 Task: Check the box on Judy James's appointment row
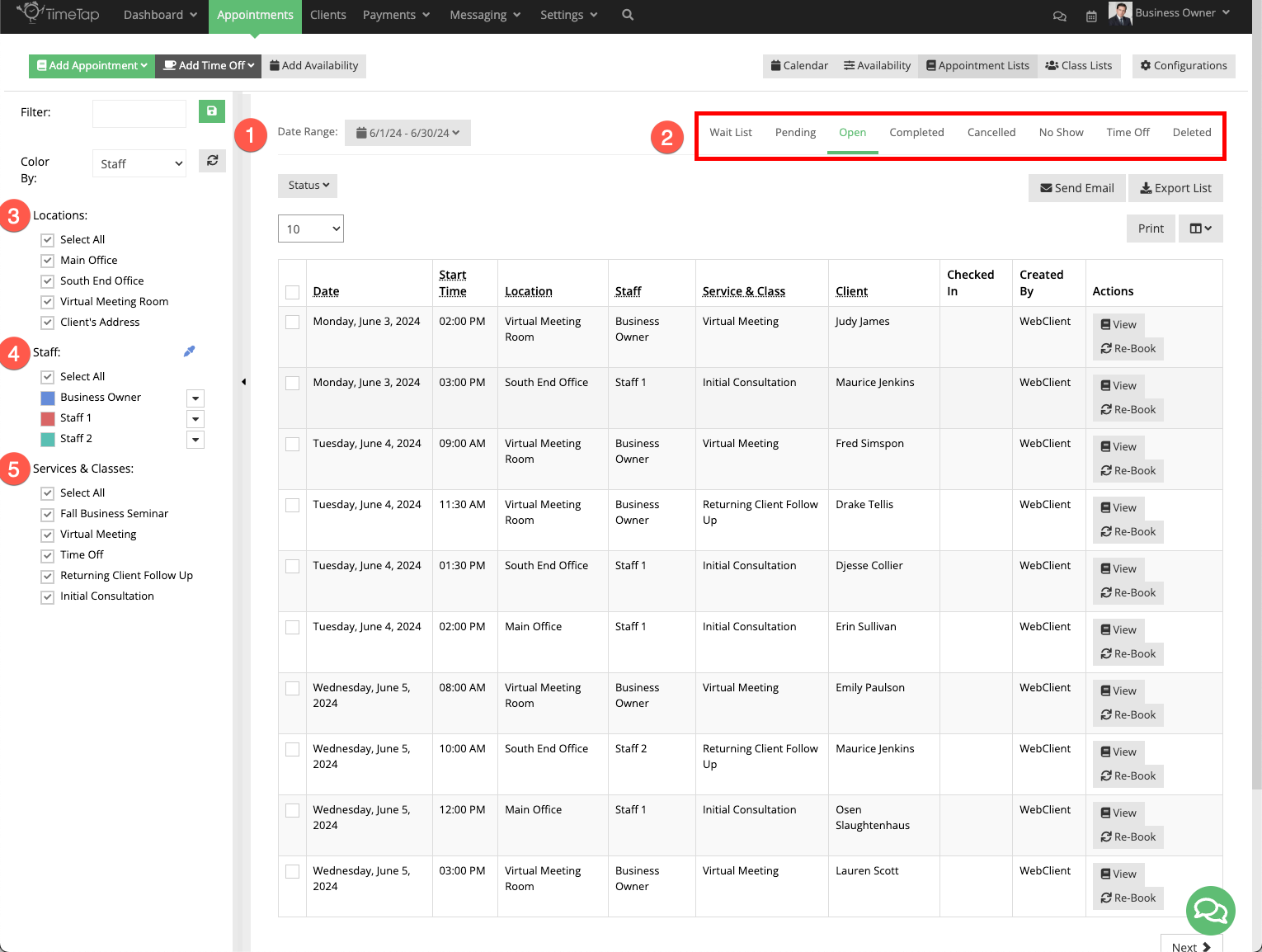[x=292, y=322]
